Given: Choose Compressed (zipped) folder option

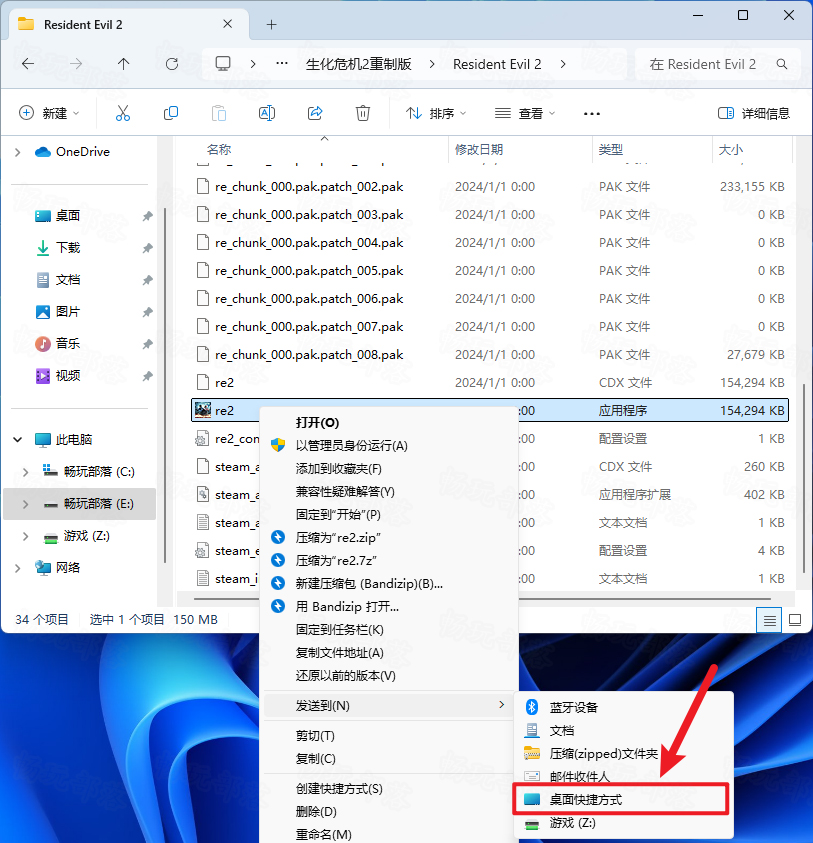Looking at the screenshot, I should click(x=624, y=753).
